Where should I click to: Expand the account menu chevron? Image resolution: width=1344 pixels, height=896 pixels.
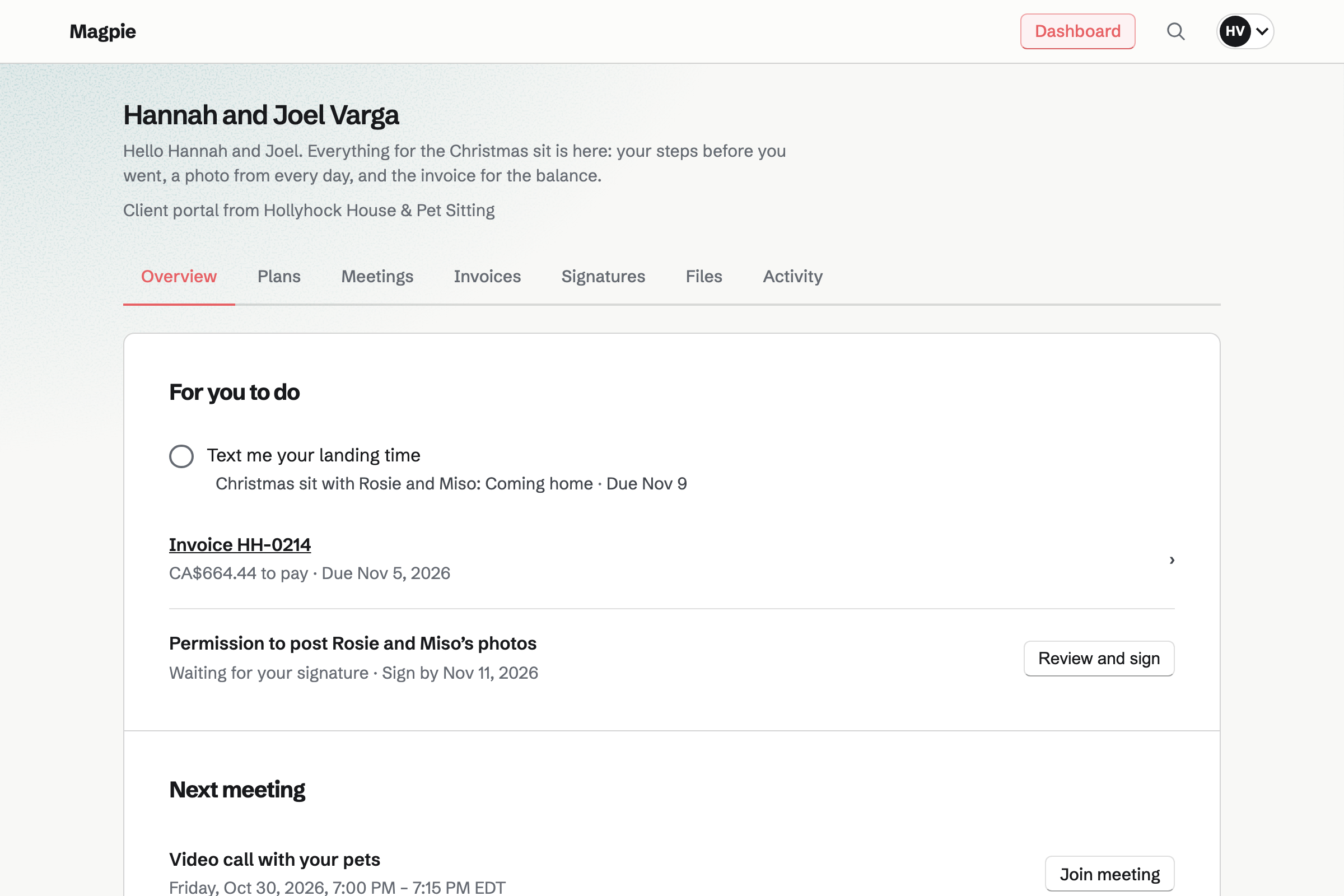[1262, 31]
